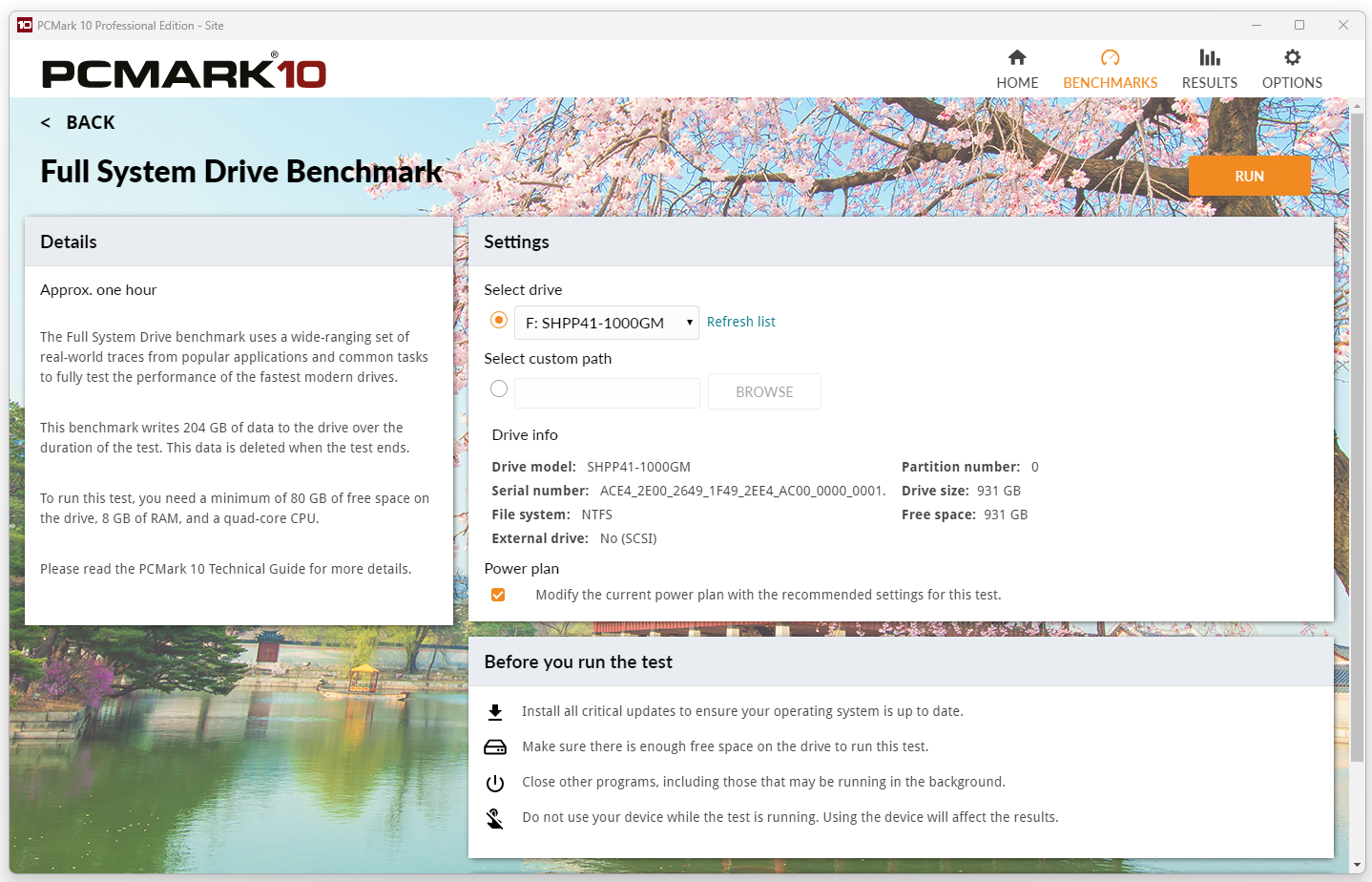The width and height of the screenshot is (1372, 882).
Task: Click the scrollbar up arrow
Action: click(x=1357, y=104)
